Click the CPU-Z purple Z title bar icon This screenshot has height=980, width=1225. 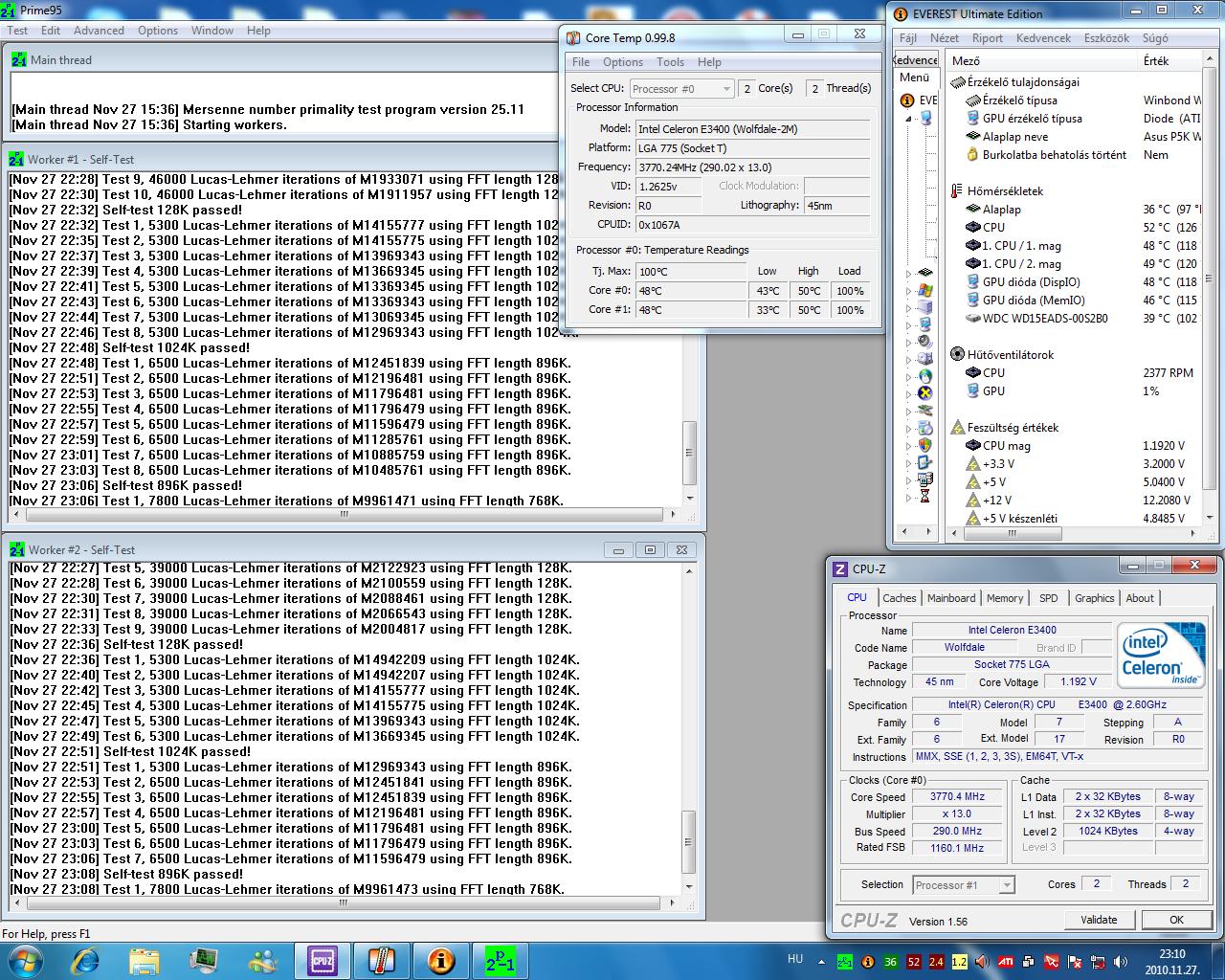[x=840, y=568]
